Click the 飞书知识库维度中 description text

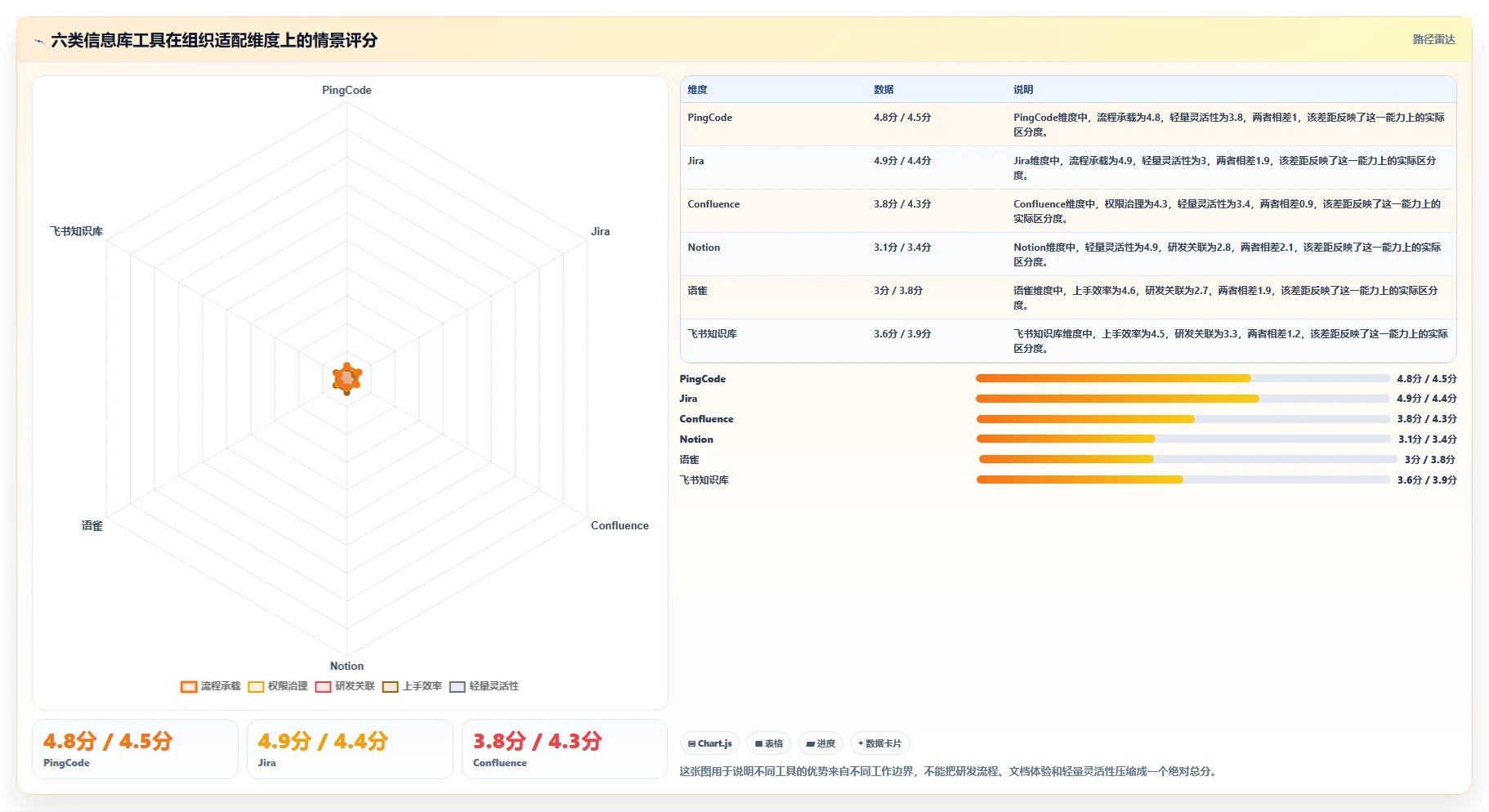click(1231, 341)
